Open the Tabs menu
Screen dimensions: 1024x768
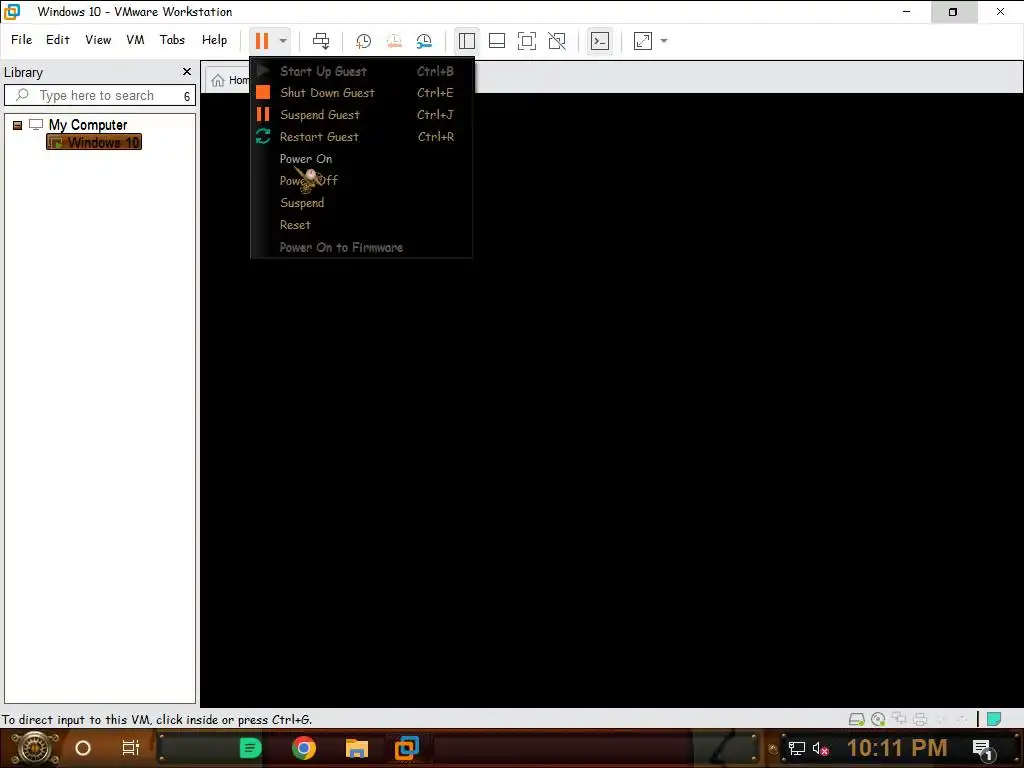click(172, 40)
